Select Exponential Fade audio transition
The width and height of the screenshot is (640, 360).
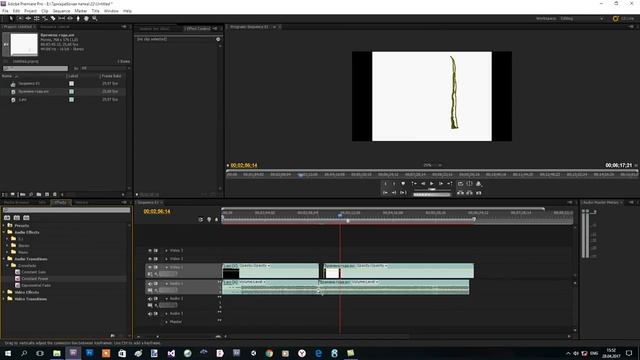pos(36,285)
